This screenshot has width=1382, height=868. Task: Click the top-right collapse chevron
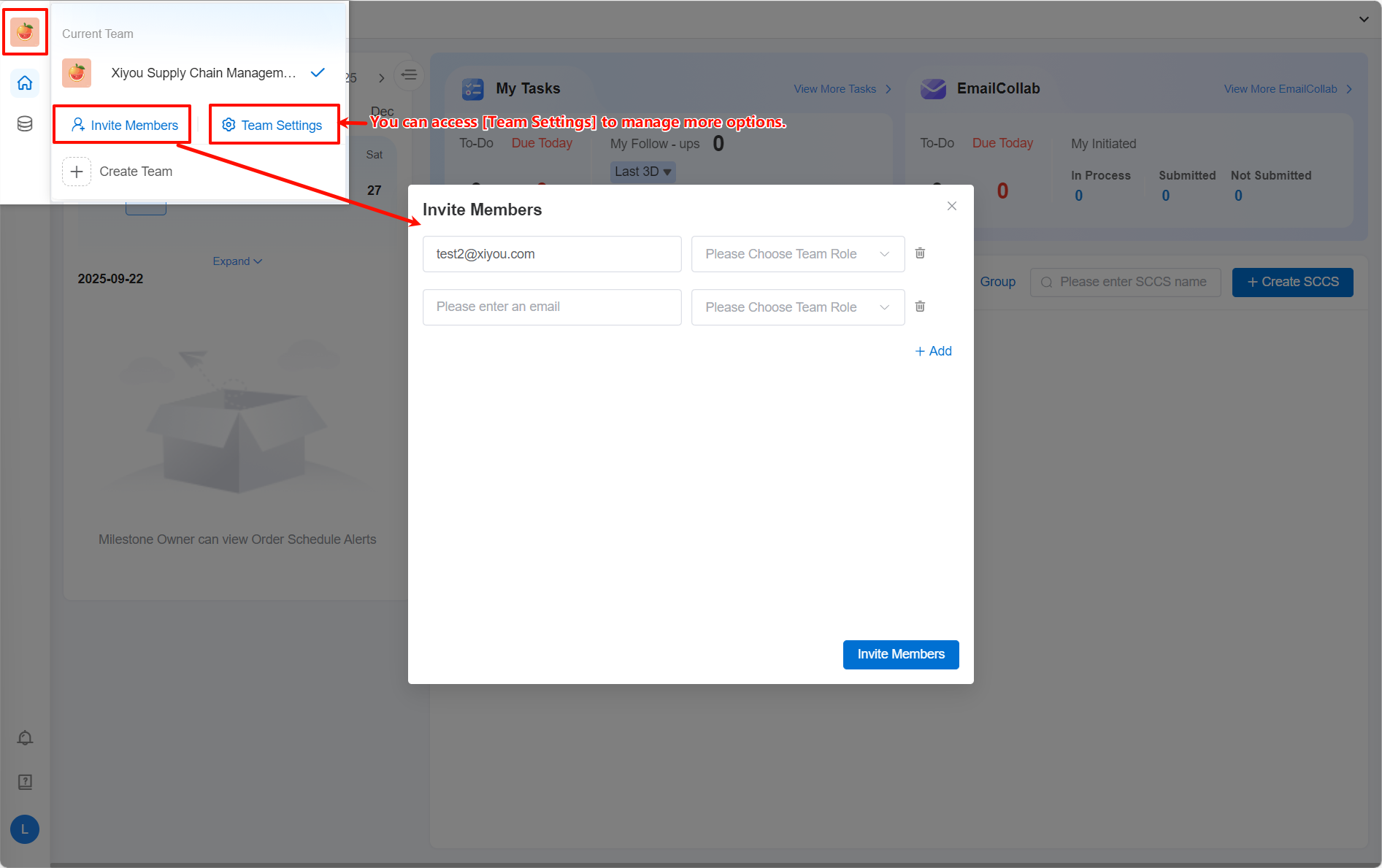pyautogui.click(x=1364, y=19)
